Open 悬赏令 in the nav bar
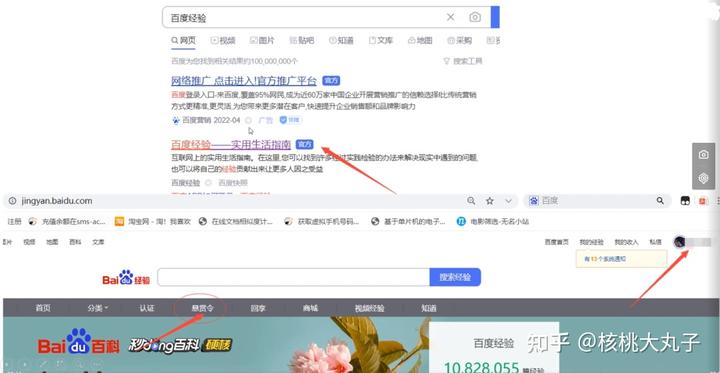The image size is (720, 373). [x=202, y=308]
